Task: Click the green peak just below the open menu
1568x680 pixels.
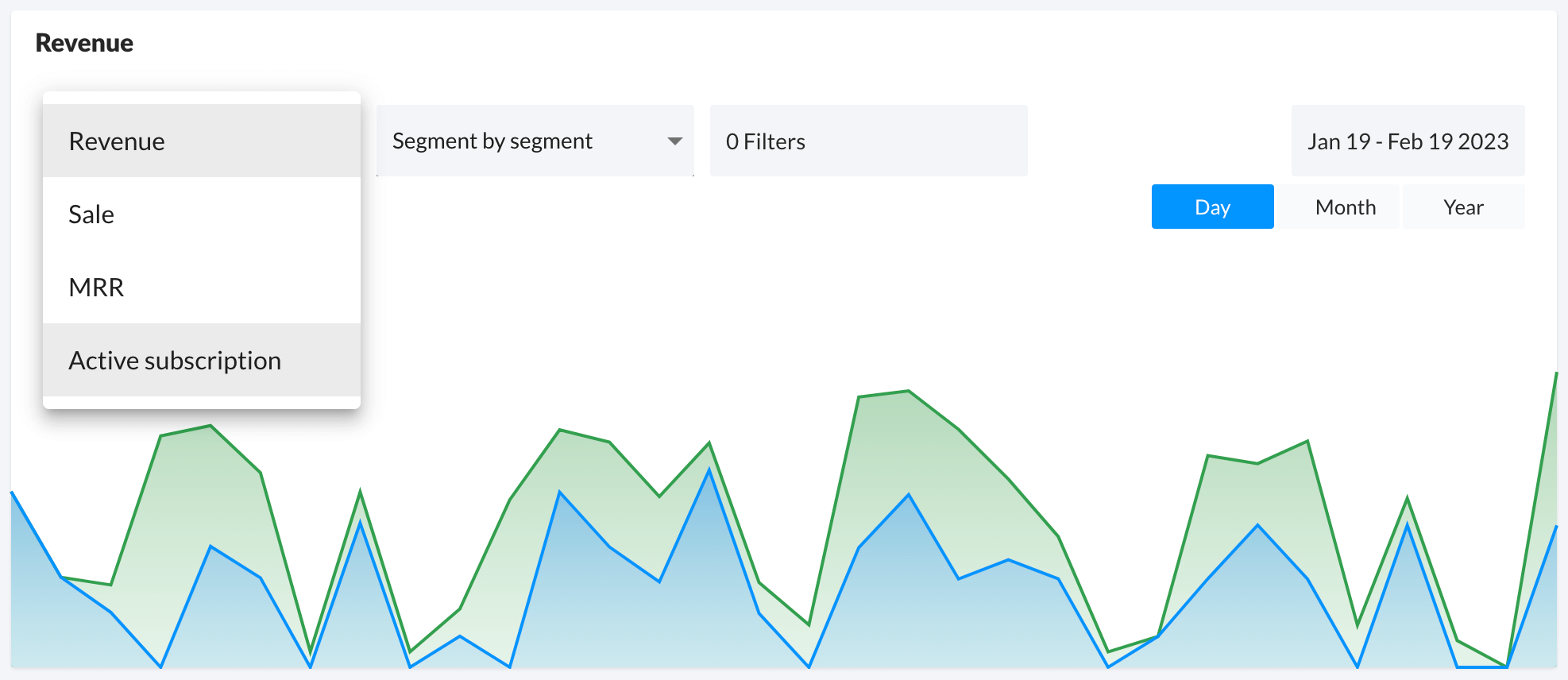Action: click(x=210, y=426)
